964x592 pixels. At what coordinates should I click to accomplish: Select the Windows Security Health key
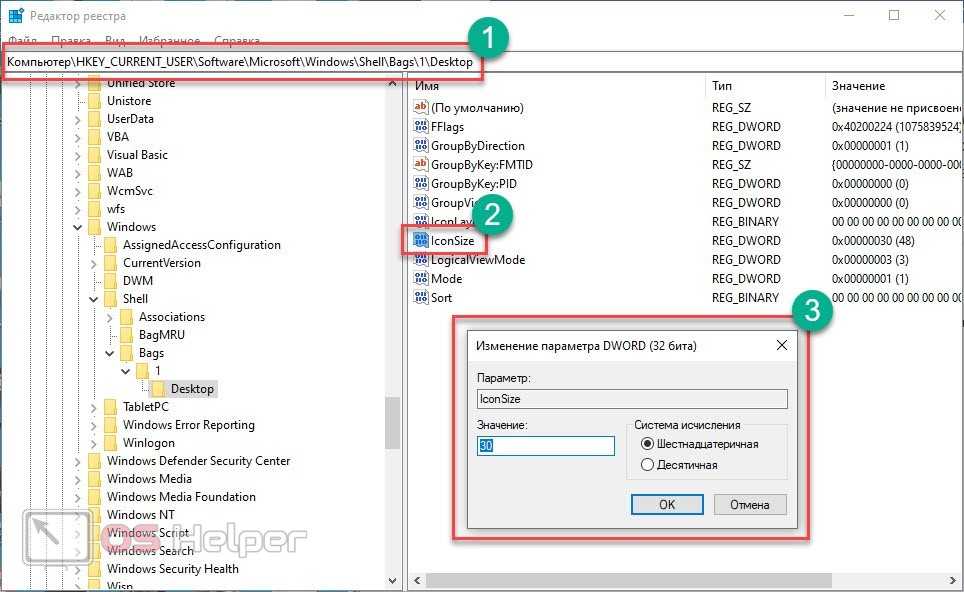pos(173,569)
